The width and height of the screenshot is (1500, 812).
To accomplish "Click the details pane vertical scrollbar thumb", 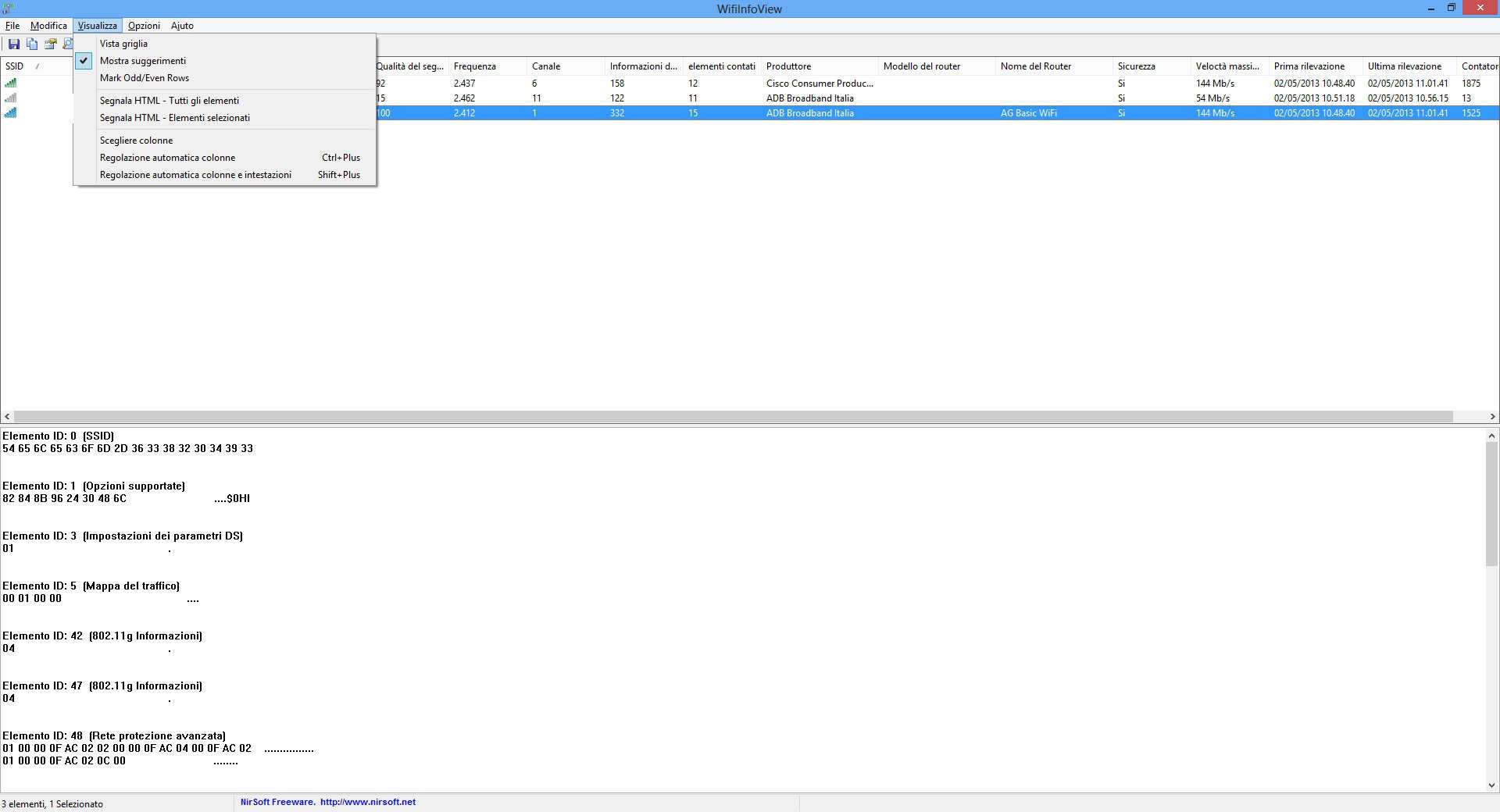I will coord(1491,504).
